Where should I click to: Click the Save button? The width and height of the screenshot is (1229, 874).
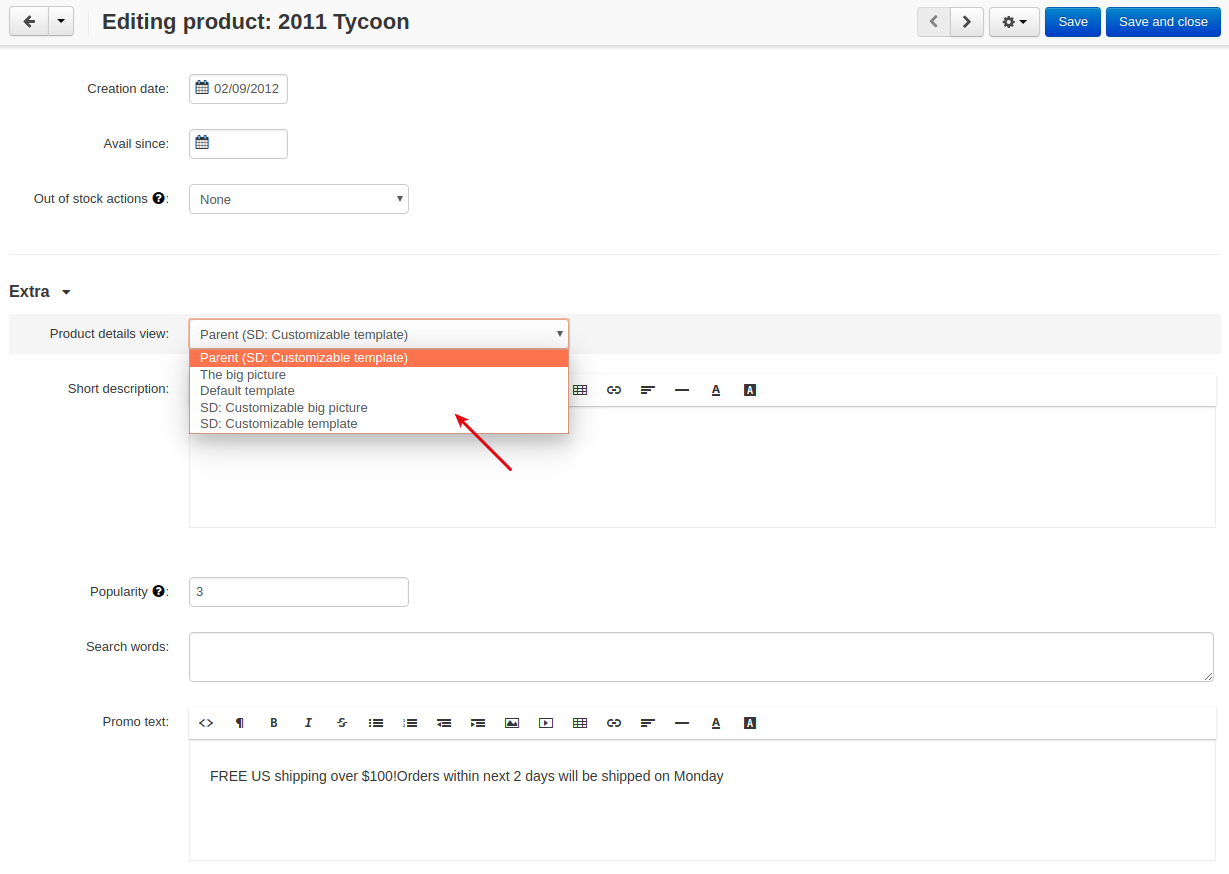click(1073, 22)
